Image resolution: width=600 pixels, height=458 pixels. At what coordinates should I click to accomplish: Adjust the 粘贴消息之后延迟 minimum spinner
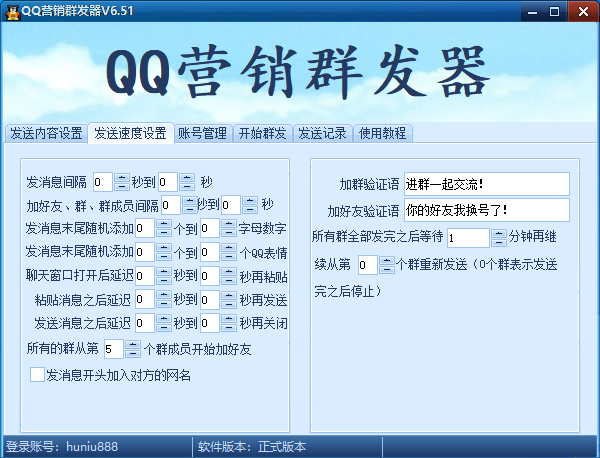click(164, 299)
